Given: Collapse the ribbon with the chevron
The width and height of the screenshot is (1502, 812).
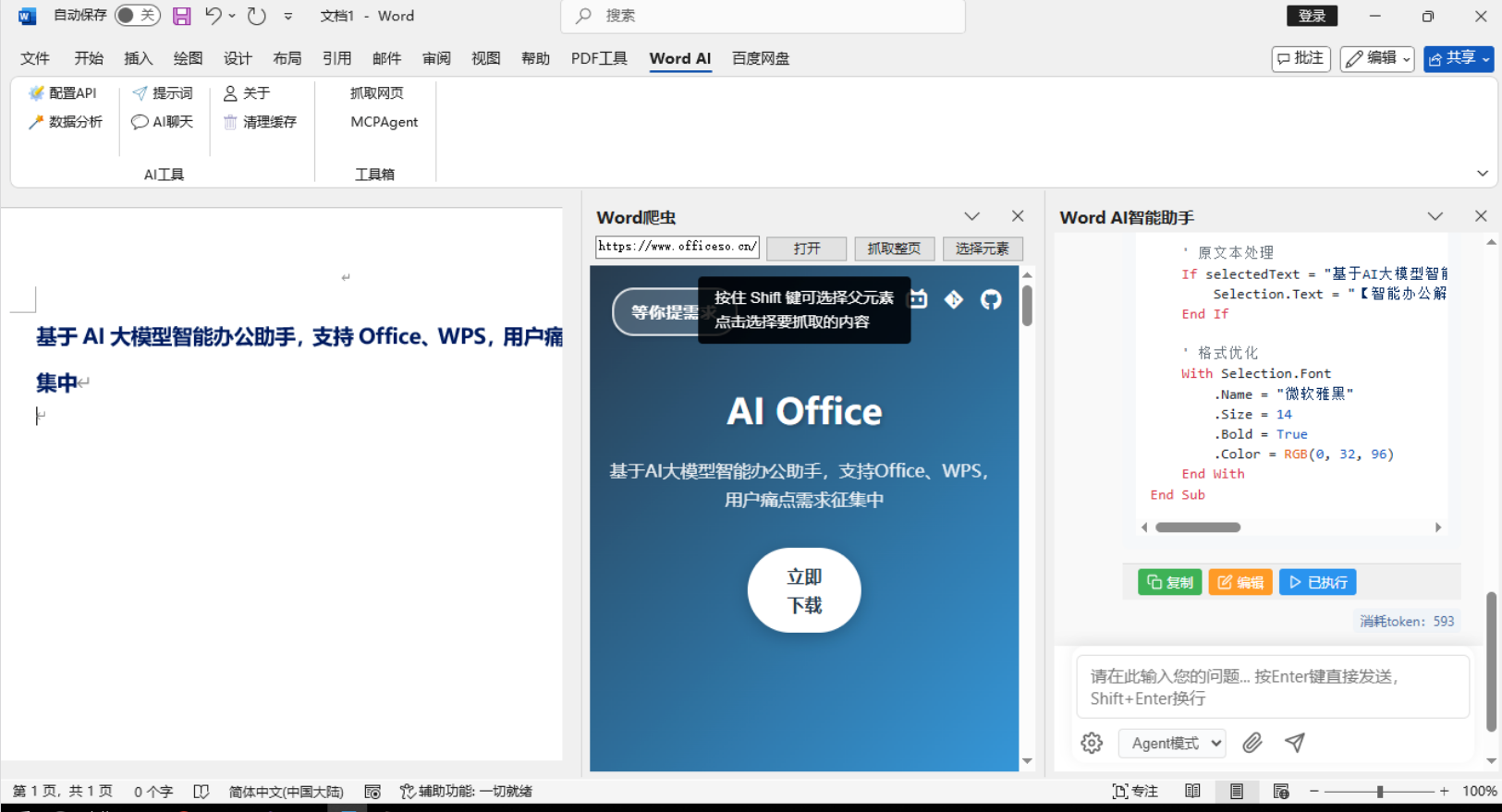Looking at the screenshot, I should pos(1483,174).
